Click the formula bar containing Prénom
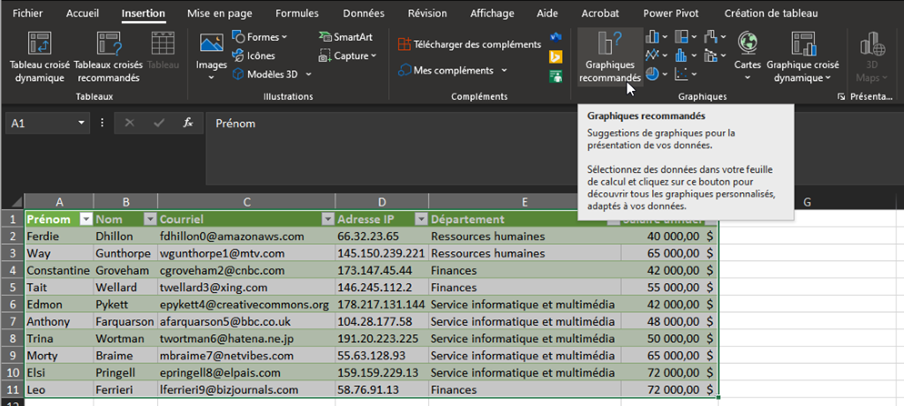 coord(500,123)
